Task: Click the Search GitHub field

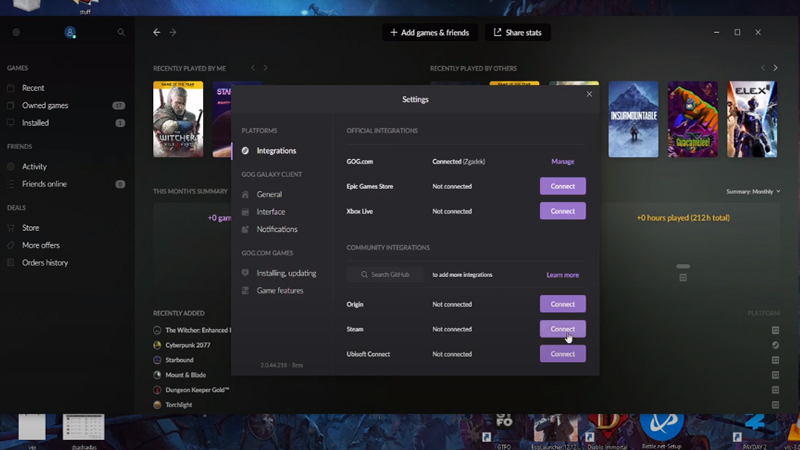Action: pyautogui.click(x=385, y=274)
